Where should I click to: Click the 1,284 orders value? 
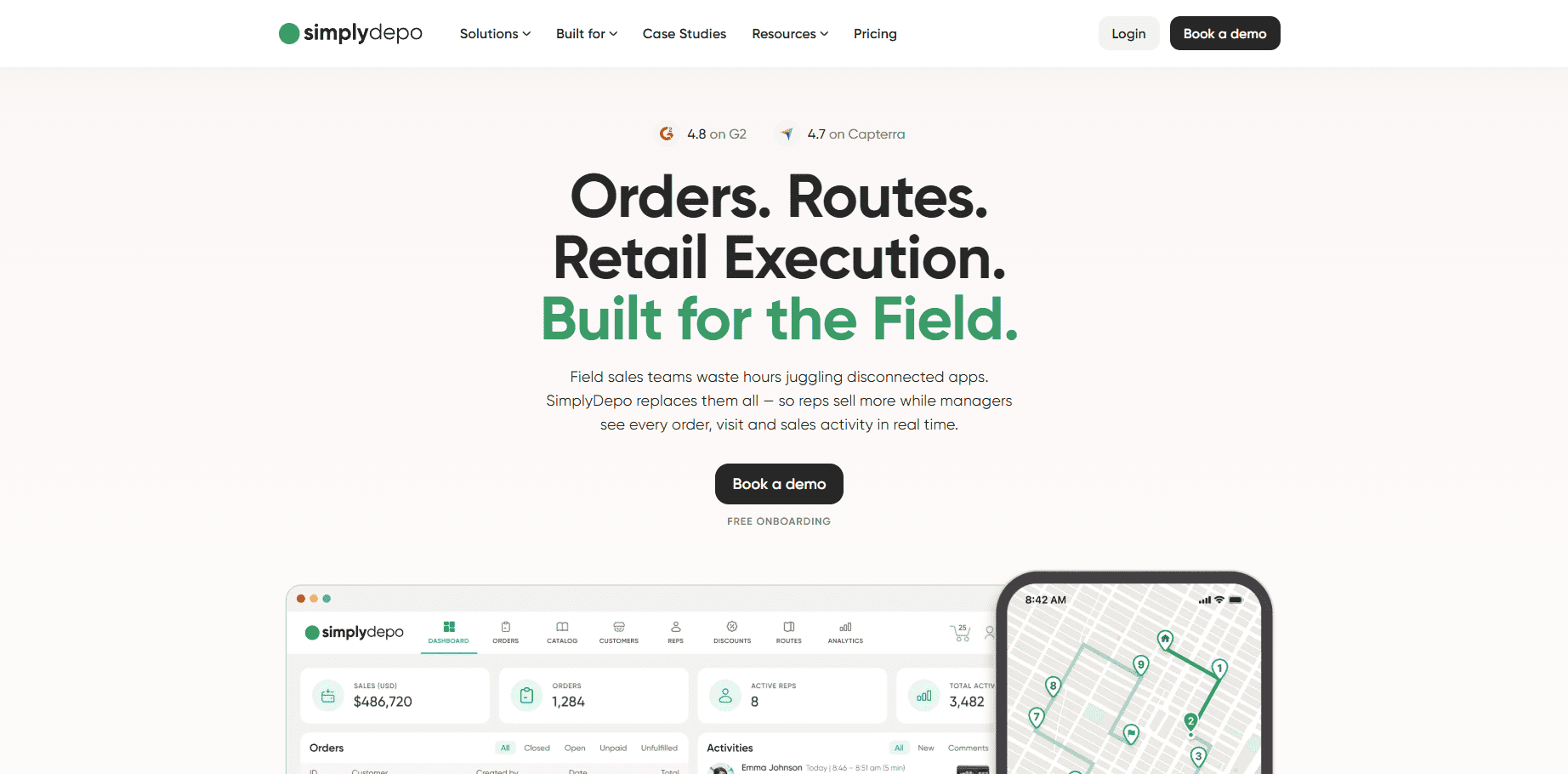(568, 702)
